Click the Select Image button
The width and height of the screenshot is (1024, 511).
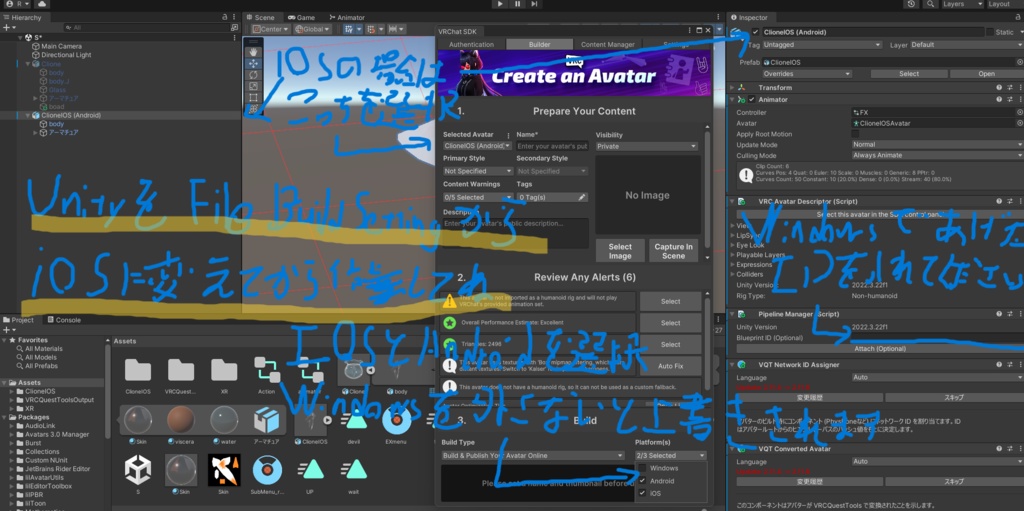(x=620, y=251)
